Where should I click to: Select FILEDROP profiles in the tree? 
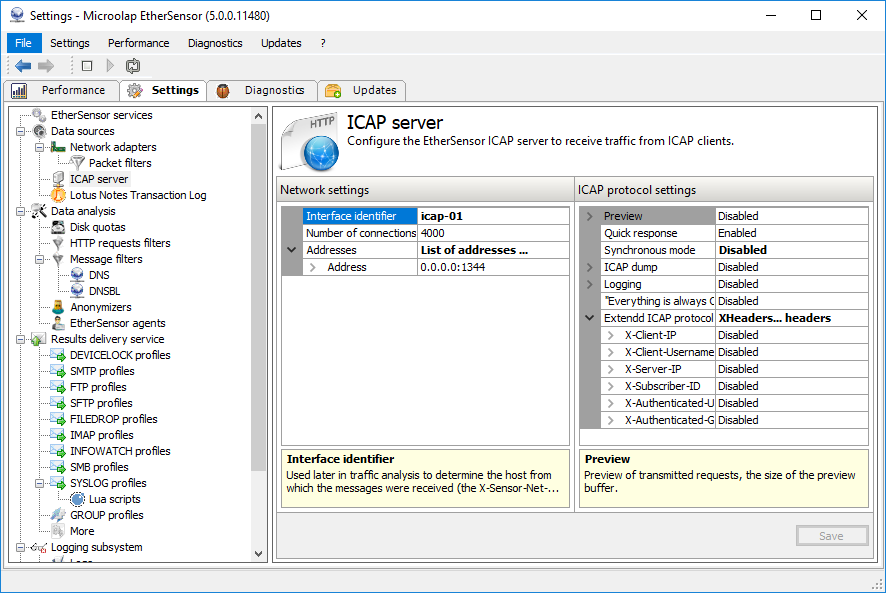coord(114,419)
